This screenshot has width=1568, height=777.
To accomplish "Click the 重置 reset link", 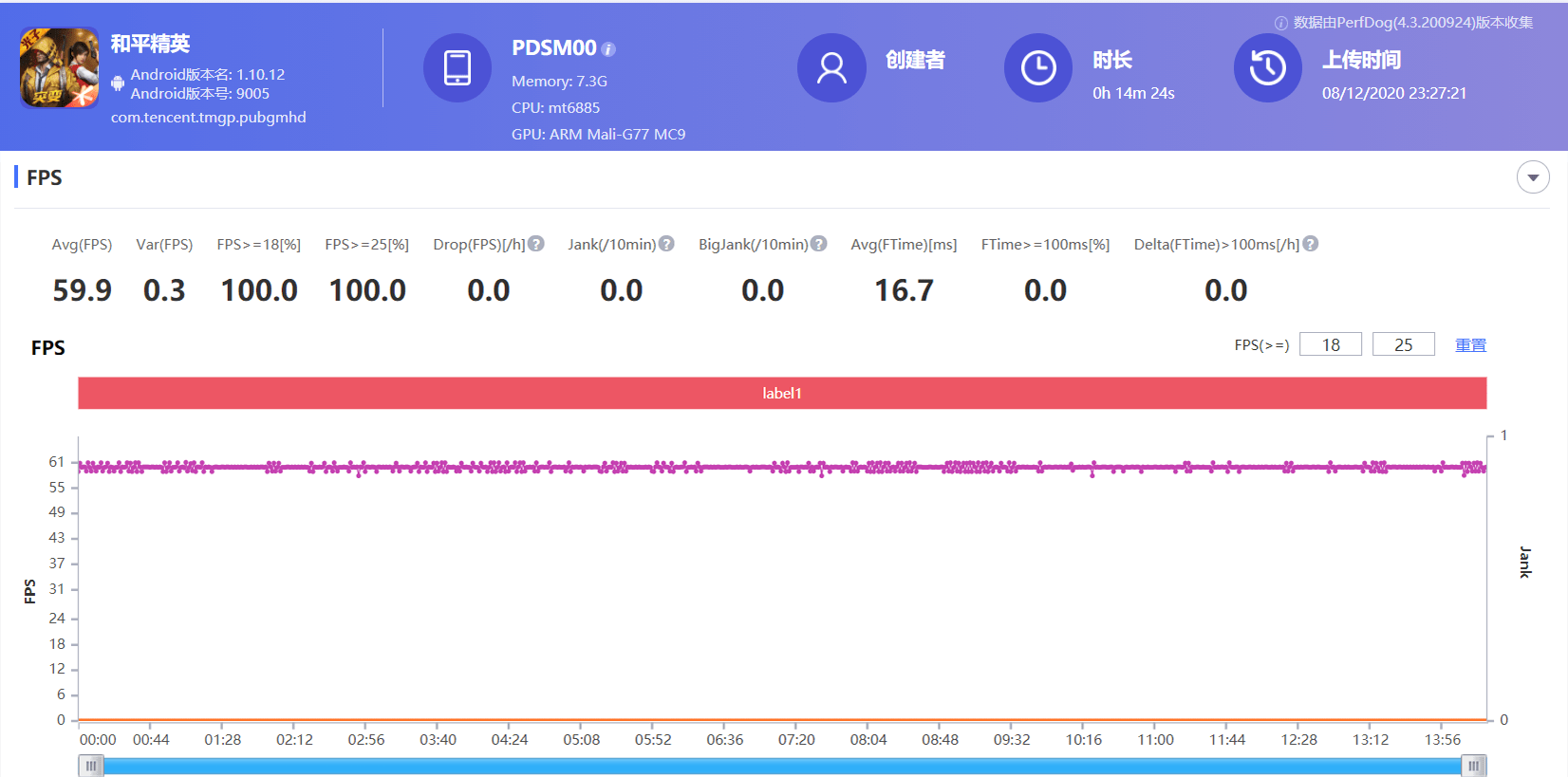I will click(1471, 345).
